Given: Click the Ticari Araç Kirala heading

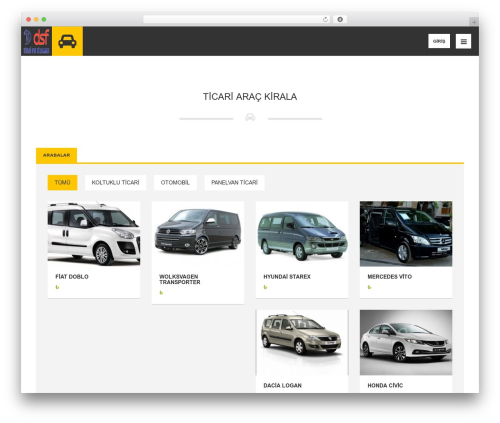Looking at the screenshot, I should tap(250, 97).
